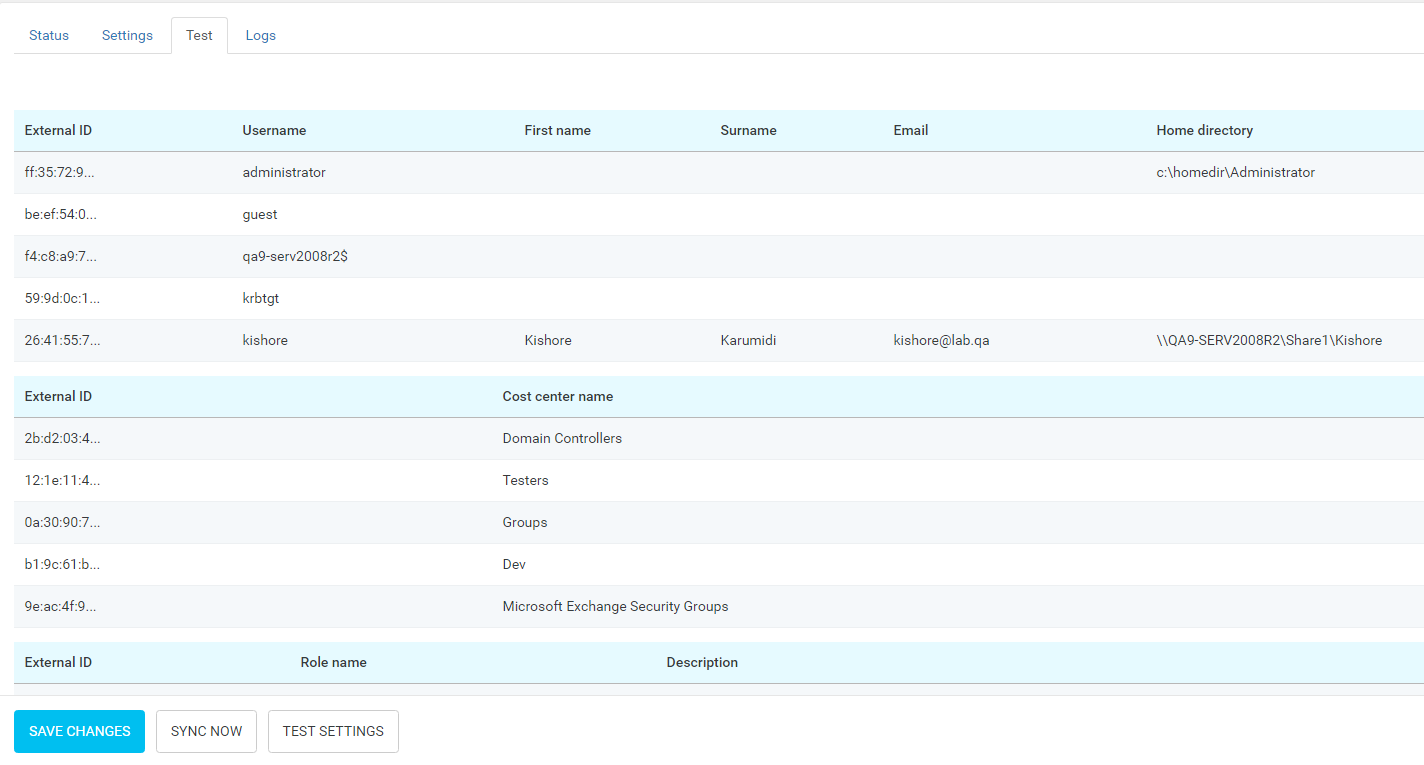Viewport: 1424px width, 765px height.
Task: Select the Groups cost center
Action: (525, 522)
